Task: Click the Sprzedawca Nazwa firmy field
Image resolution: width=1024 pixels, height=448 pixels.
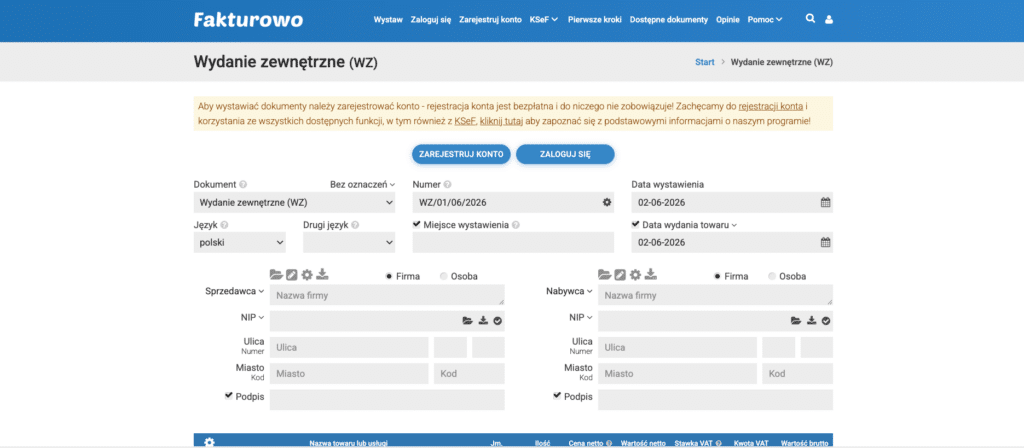Action: 387,295
